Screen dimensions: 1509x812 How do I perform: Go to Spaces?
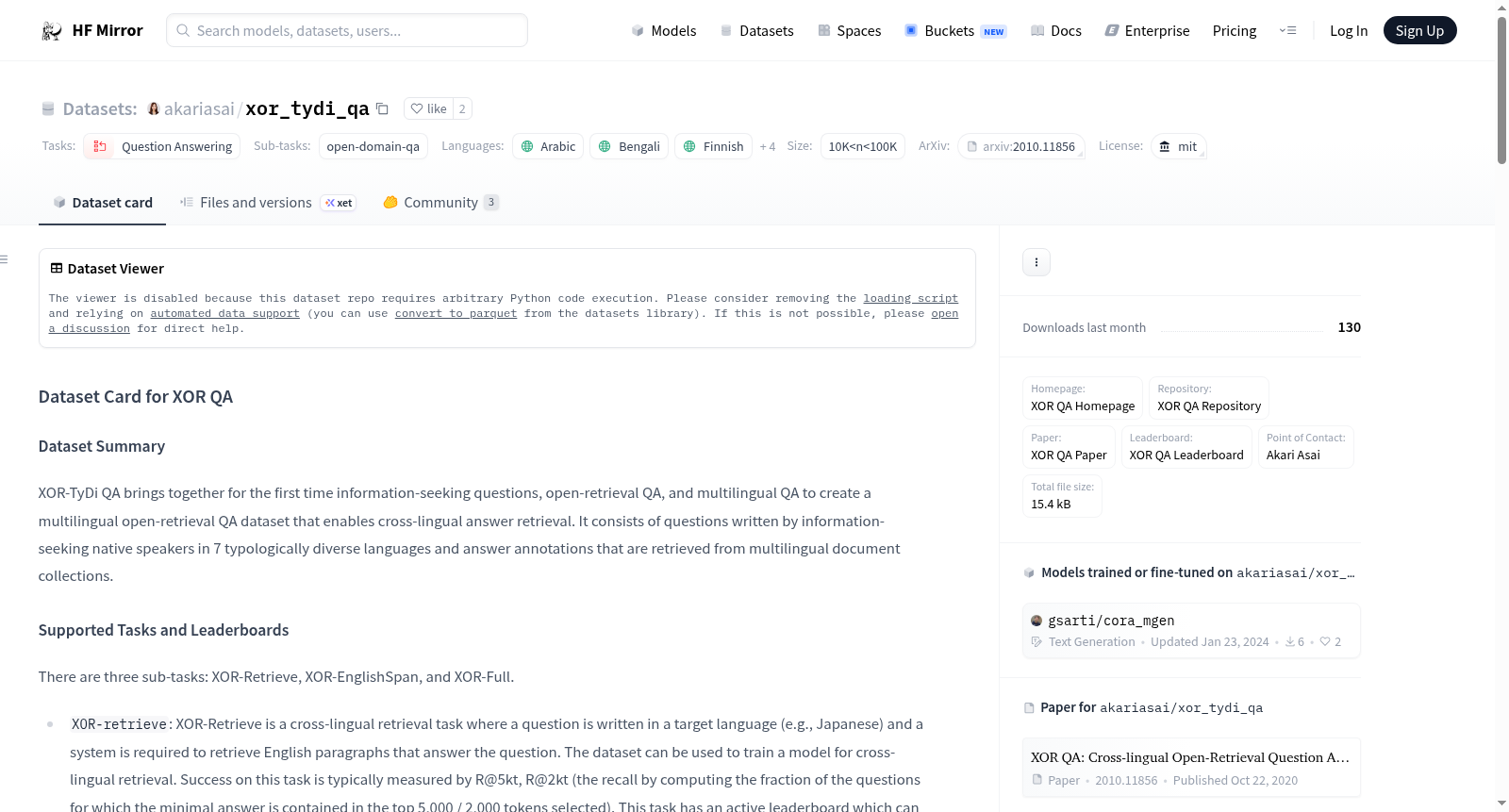coord(849,31)
